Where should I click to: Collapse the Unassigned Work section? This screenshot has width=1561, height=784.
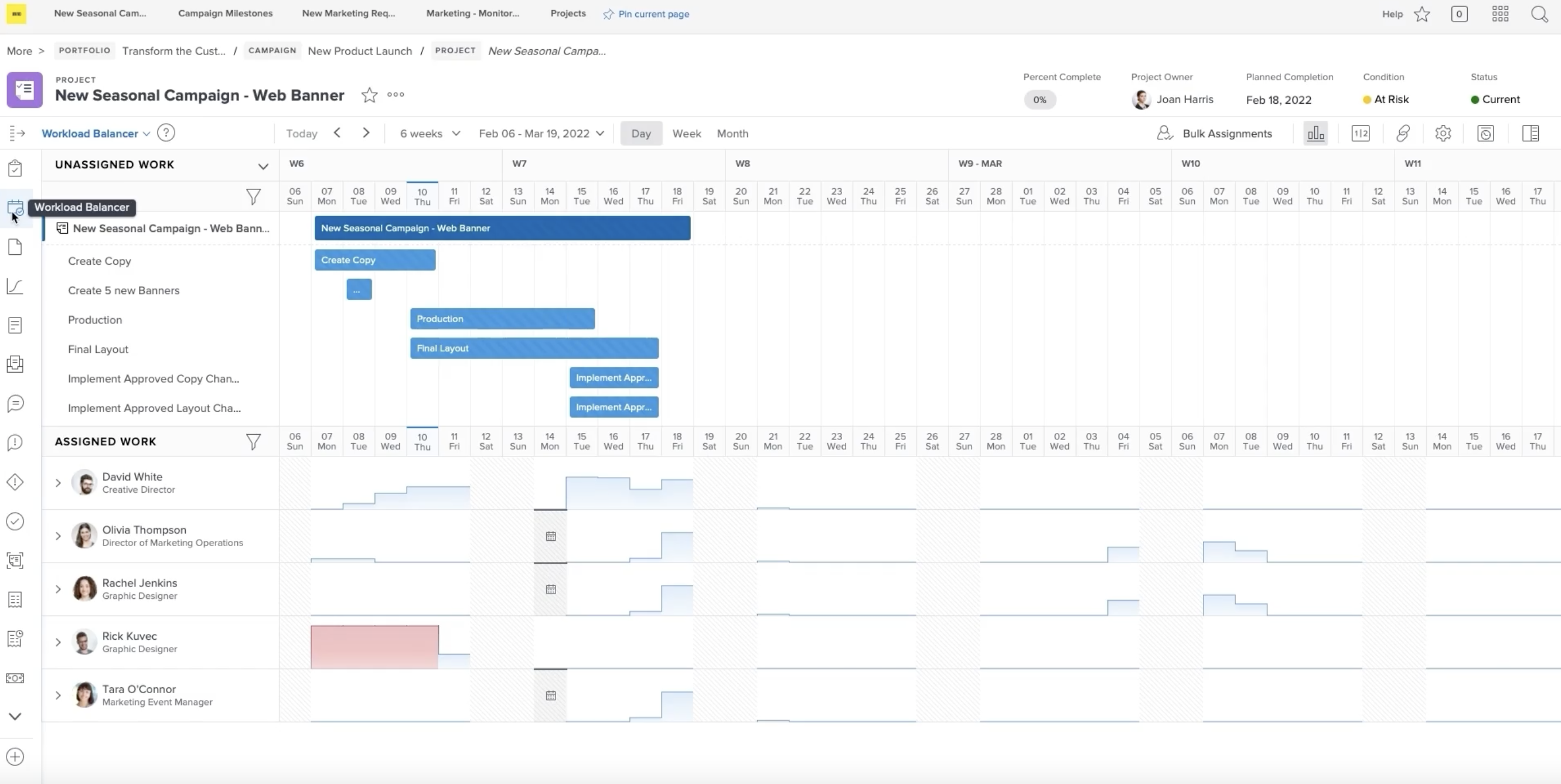coord(263,165)
